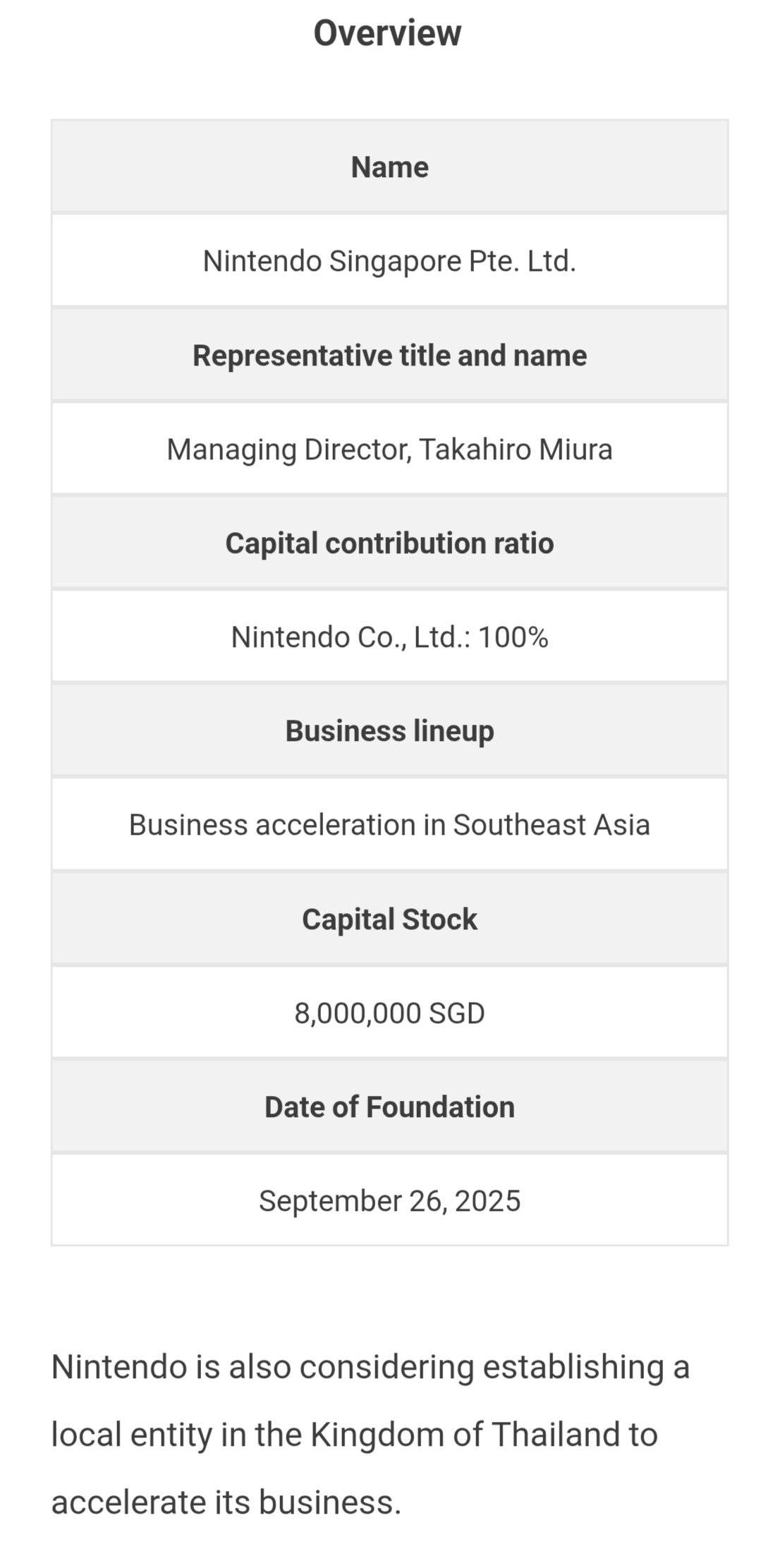Click 'accelerate its business.' paragraph line

(226, 1502)
